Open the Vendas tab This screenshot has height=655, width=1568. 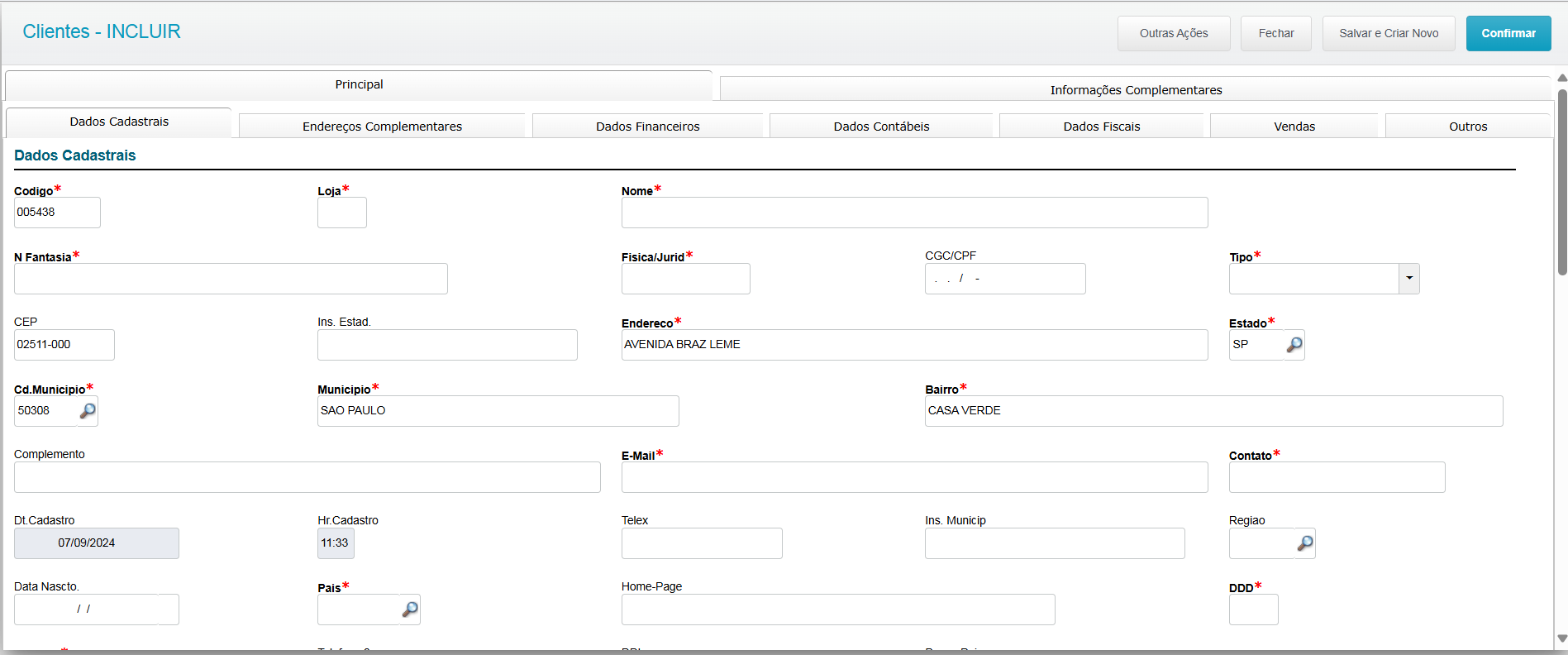click(1294, 127)
